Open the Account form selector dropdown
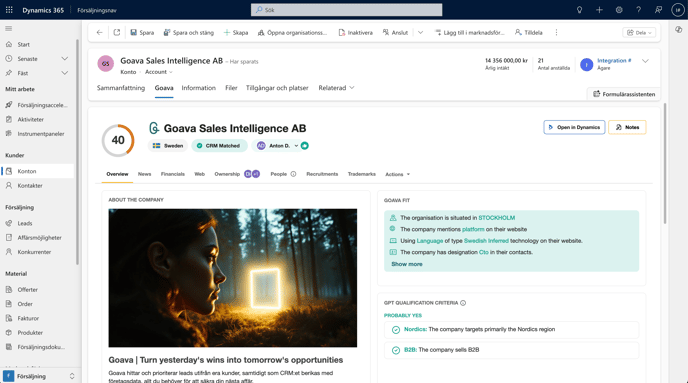The image size is (688, 383). [159, 72]
